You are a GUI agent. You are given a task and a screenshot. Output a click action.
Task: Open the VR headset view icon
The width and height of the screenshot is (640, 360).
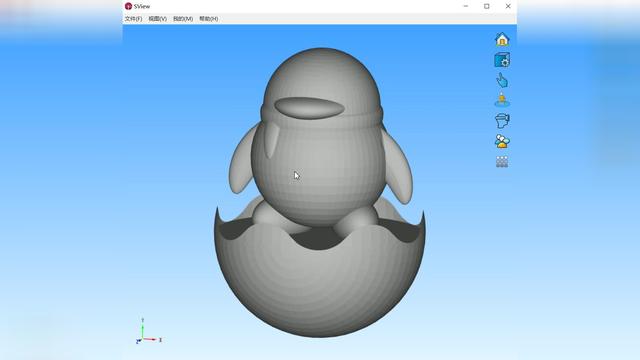(x=502, y=121)
